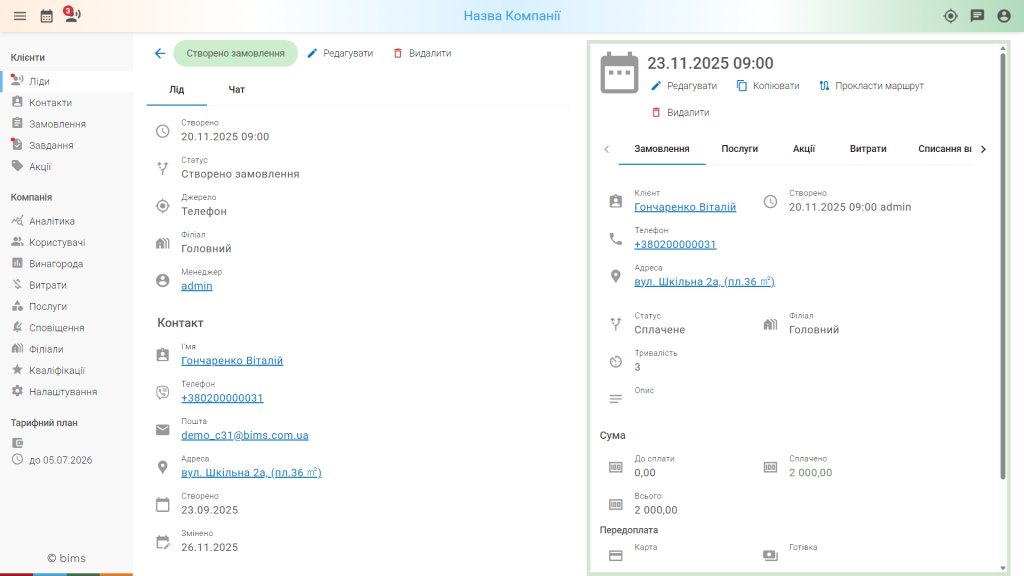Open Витрати in the sidebar menu
1024x576 pixels.
point(67,285)
